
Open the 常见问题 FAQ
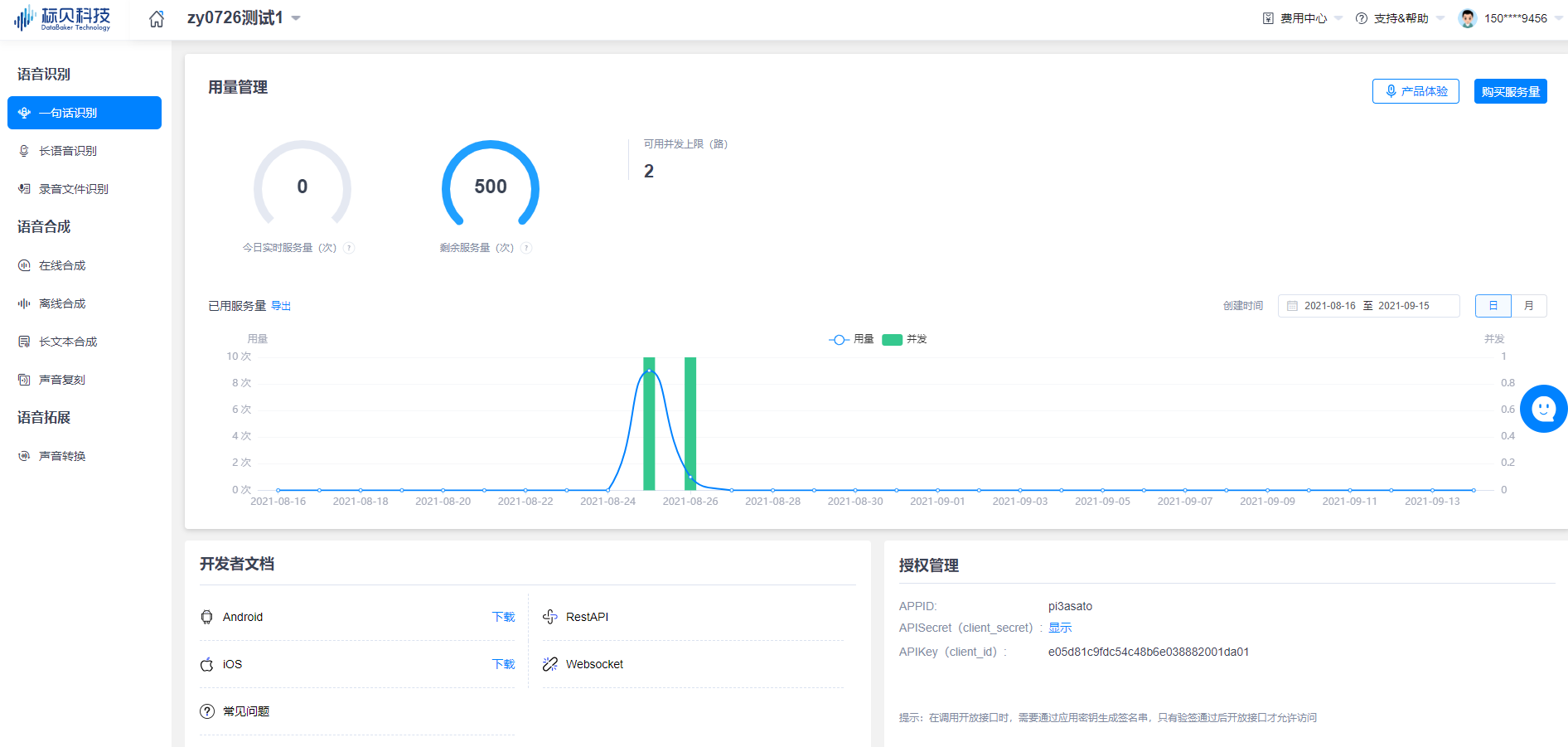coord(246,711)
